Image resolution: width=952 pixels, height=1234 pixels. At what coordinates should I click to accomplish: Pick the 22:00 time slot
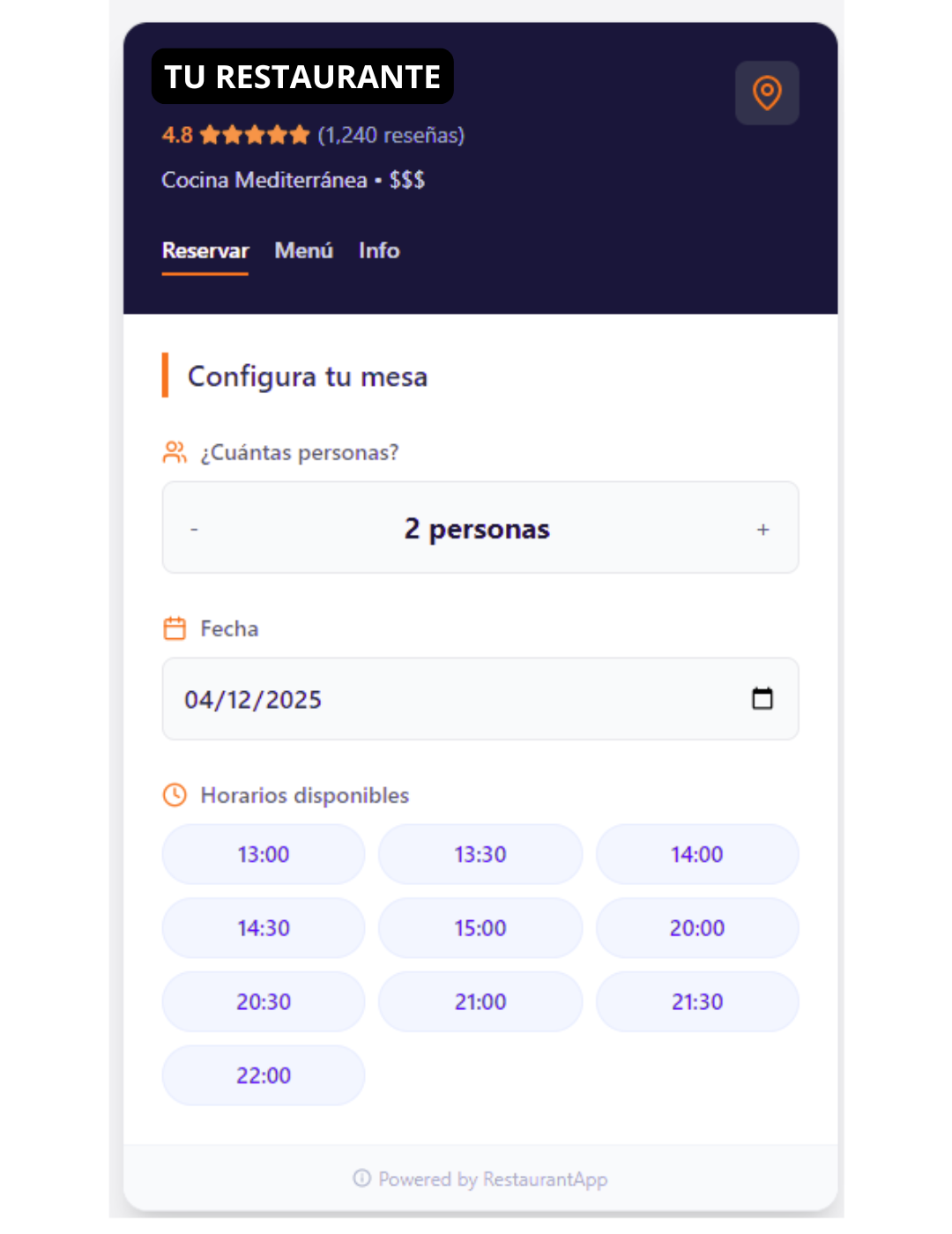(x=264, y=1075)
